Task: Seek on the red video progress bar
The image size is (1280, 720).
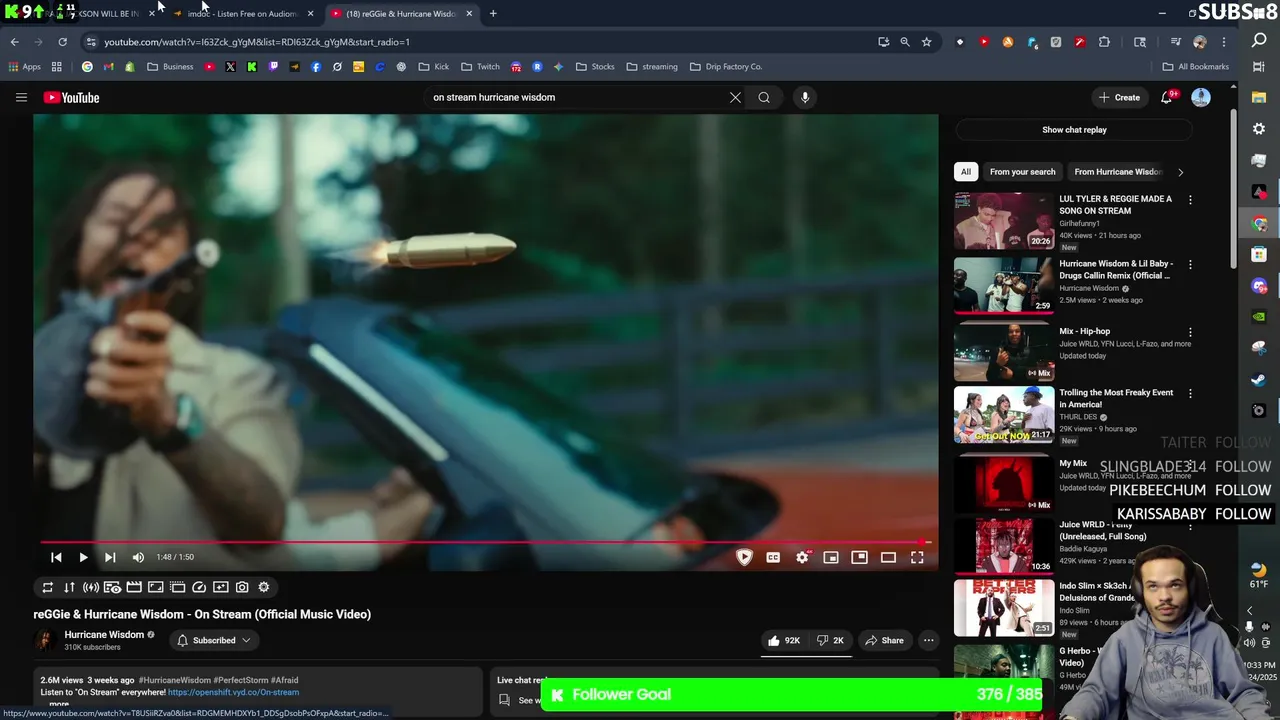Action: coord(486,542)
